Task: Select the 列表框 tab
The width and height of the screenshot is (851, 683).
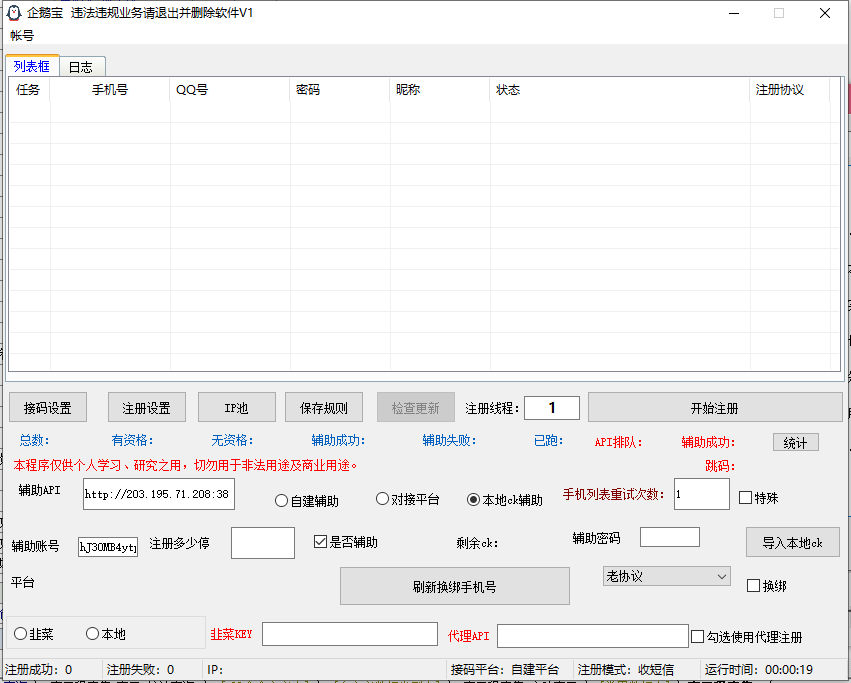Action: click(32, 66)
